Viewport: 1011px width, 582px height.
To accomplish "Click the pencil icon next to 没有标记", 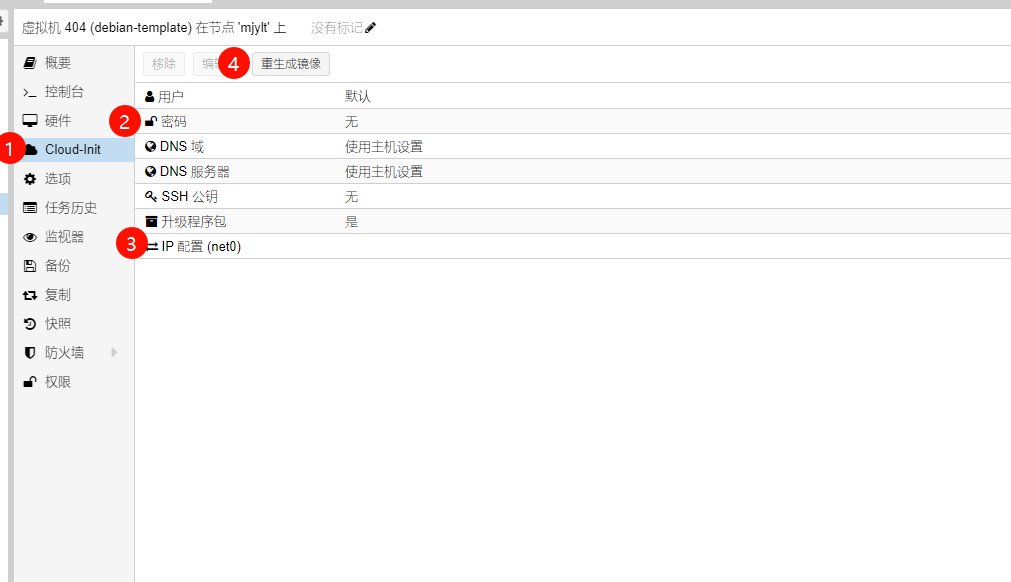I will [370, 28].
